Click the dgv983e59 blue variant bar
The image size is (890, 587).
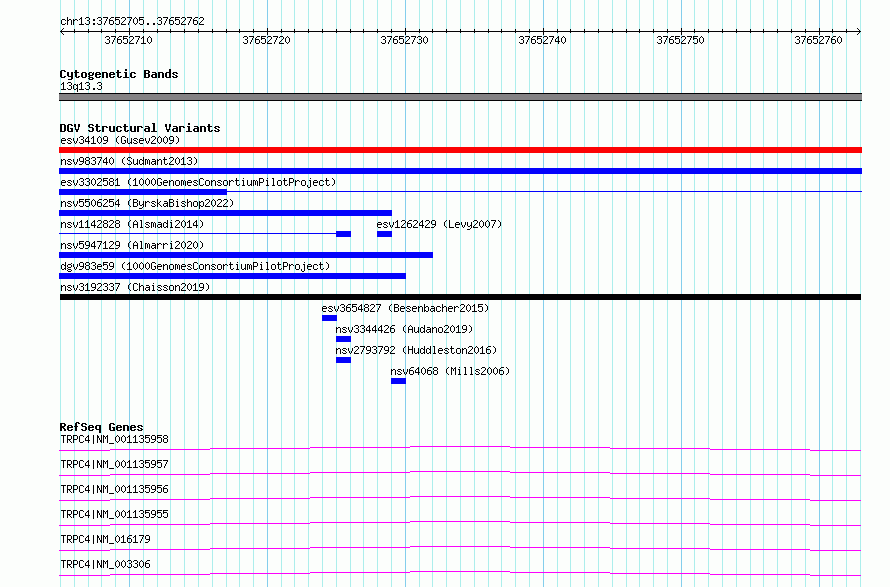point(232,276)
